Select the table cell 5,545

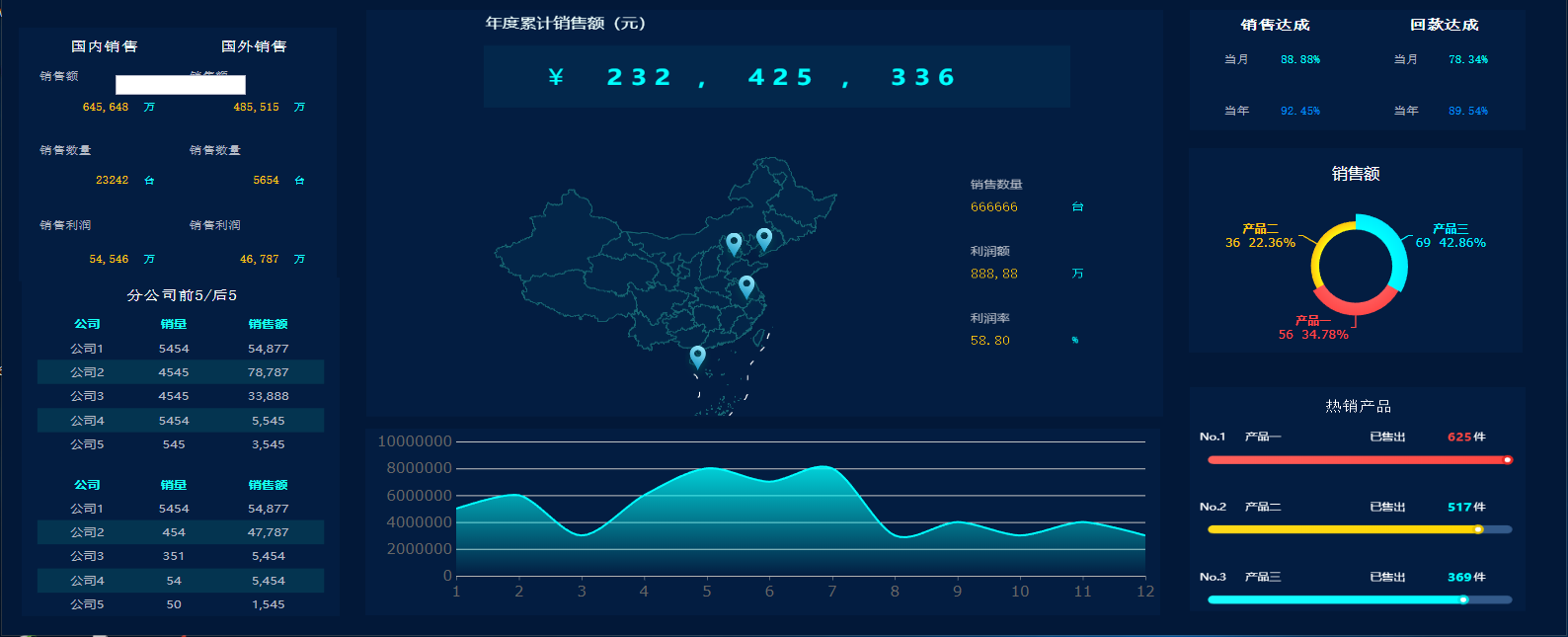tap(269, 421)
